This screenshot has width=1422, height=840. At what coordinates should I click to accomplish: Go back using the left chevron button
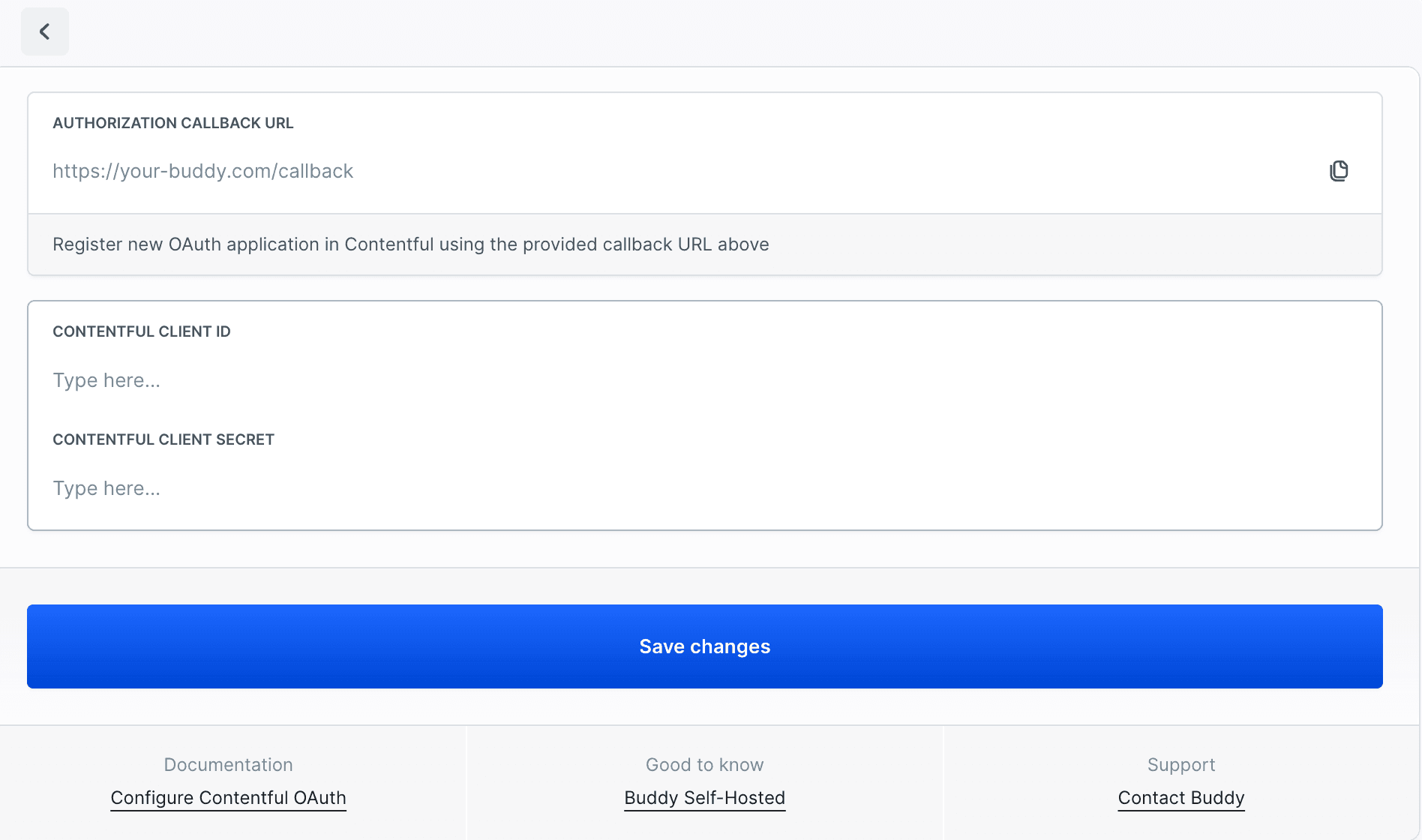[45, 31]
